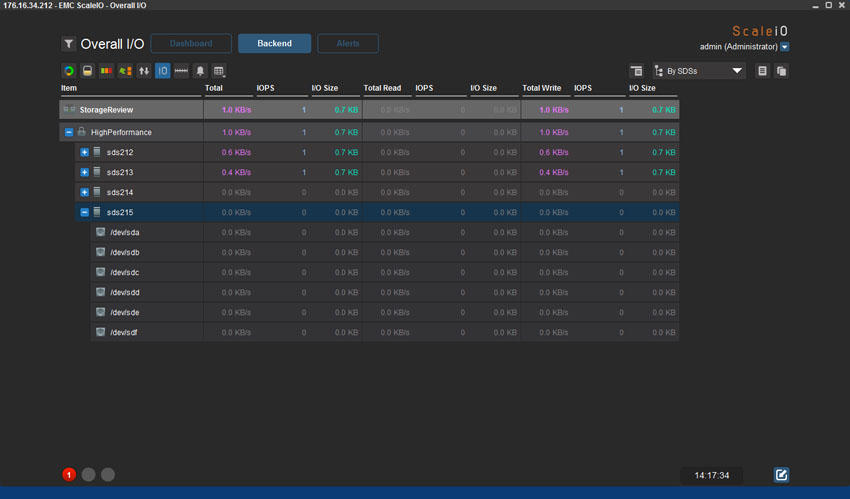This screenshot has width=850, height=499.
Task: Click the sds213 Total value 0.4 KB/s
Action: (x=236, y=172)
